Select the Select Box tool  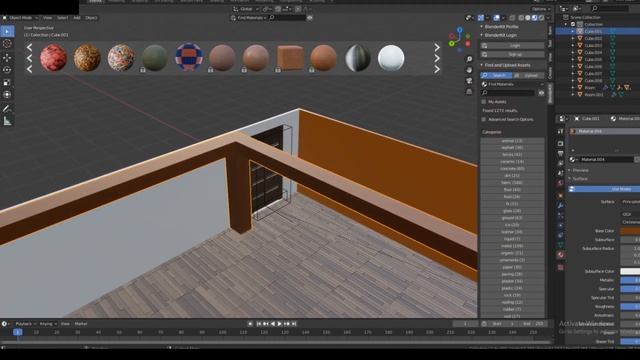pyautogui.click(x=7, y=31)
